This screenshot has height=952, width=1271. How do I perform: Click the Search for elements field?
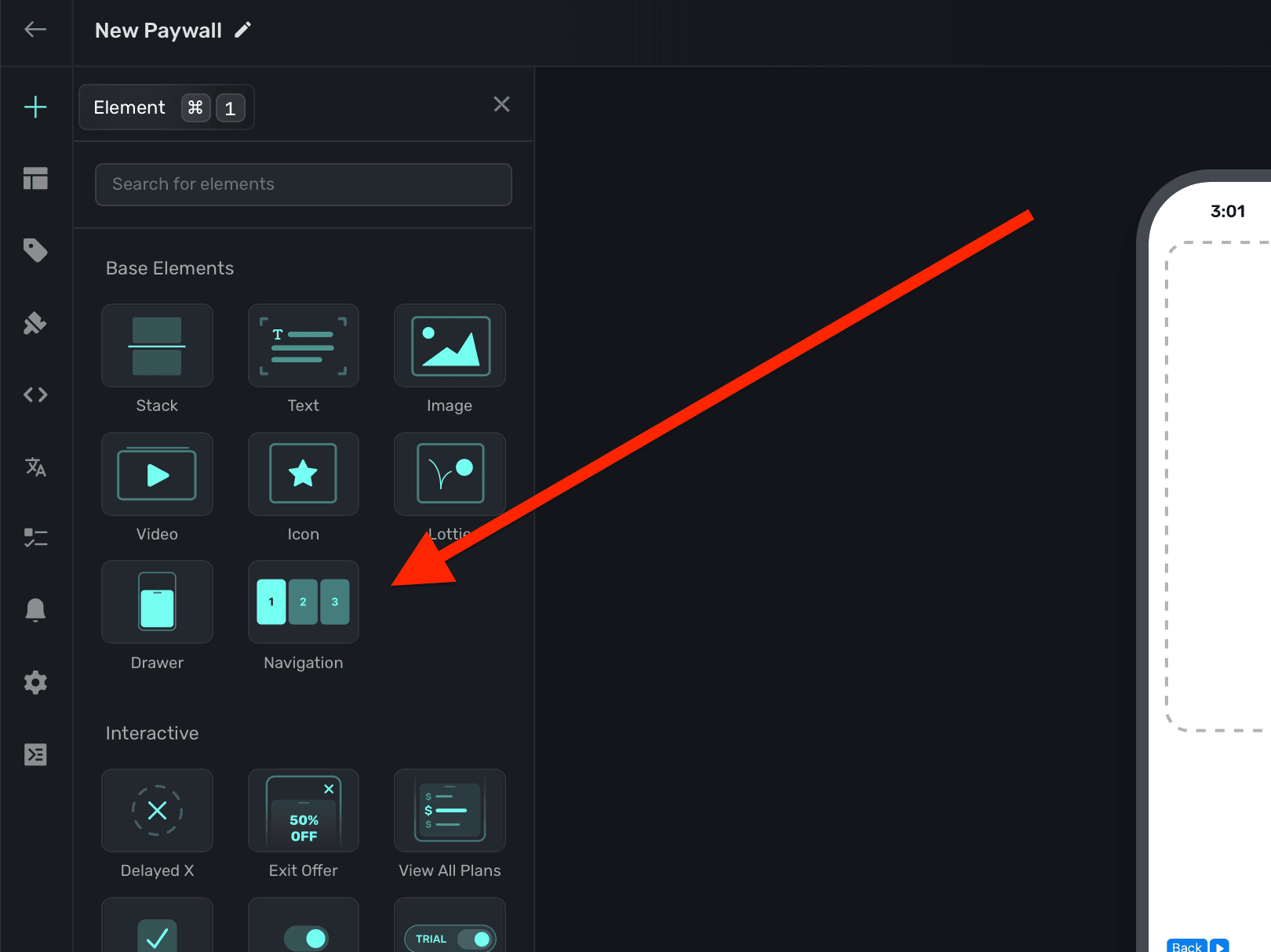coord(303,184)
